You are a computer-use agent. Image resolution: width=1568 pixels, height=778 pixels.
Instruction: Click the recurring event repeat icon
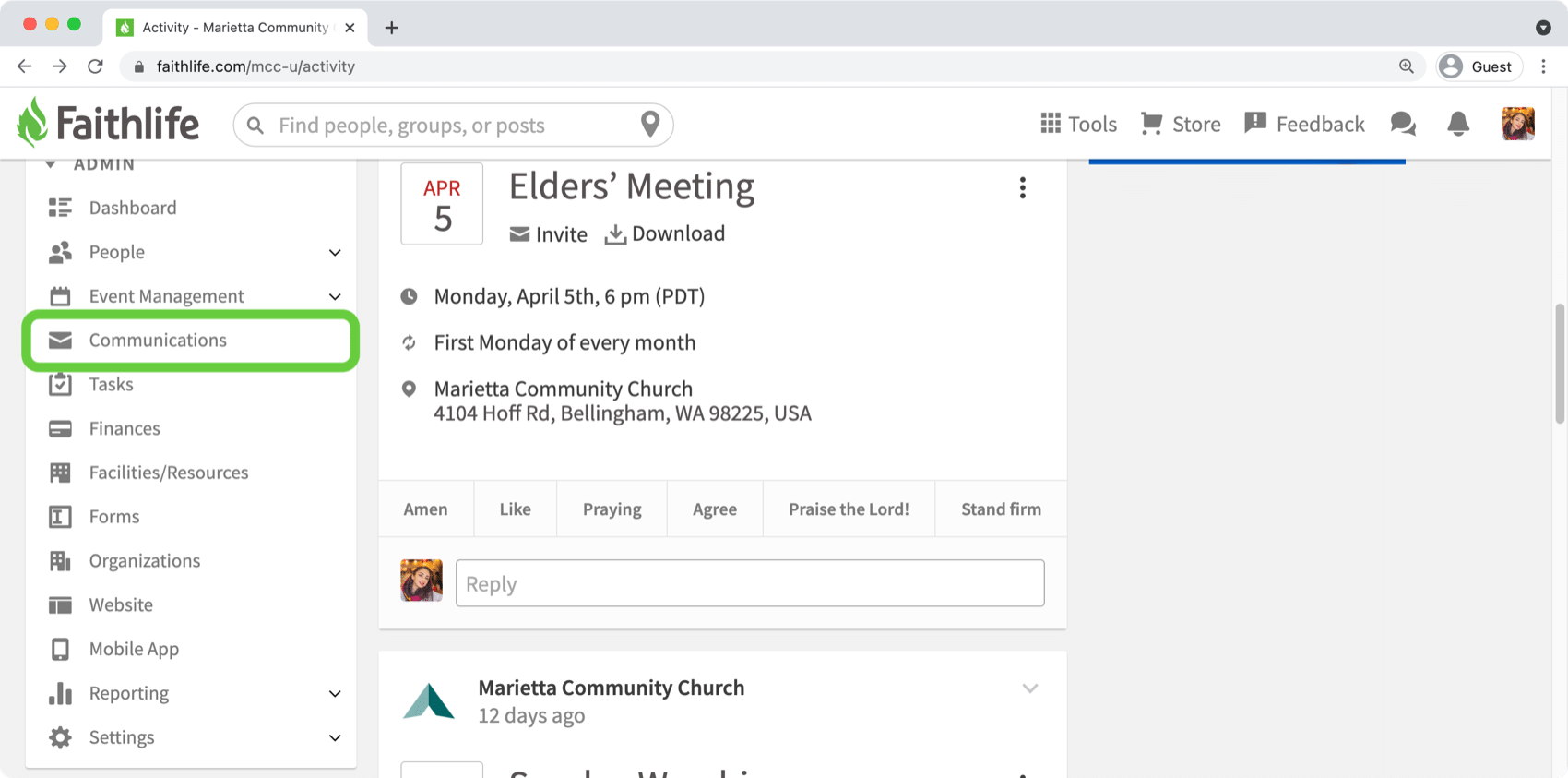click(409, 343)
